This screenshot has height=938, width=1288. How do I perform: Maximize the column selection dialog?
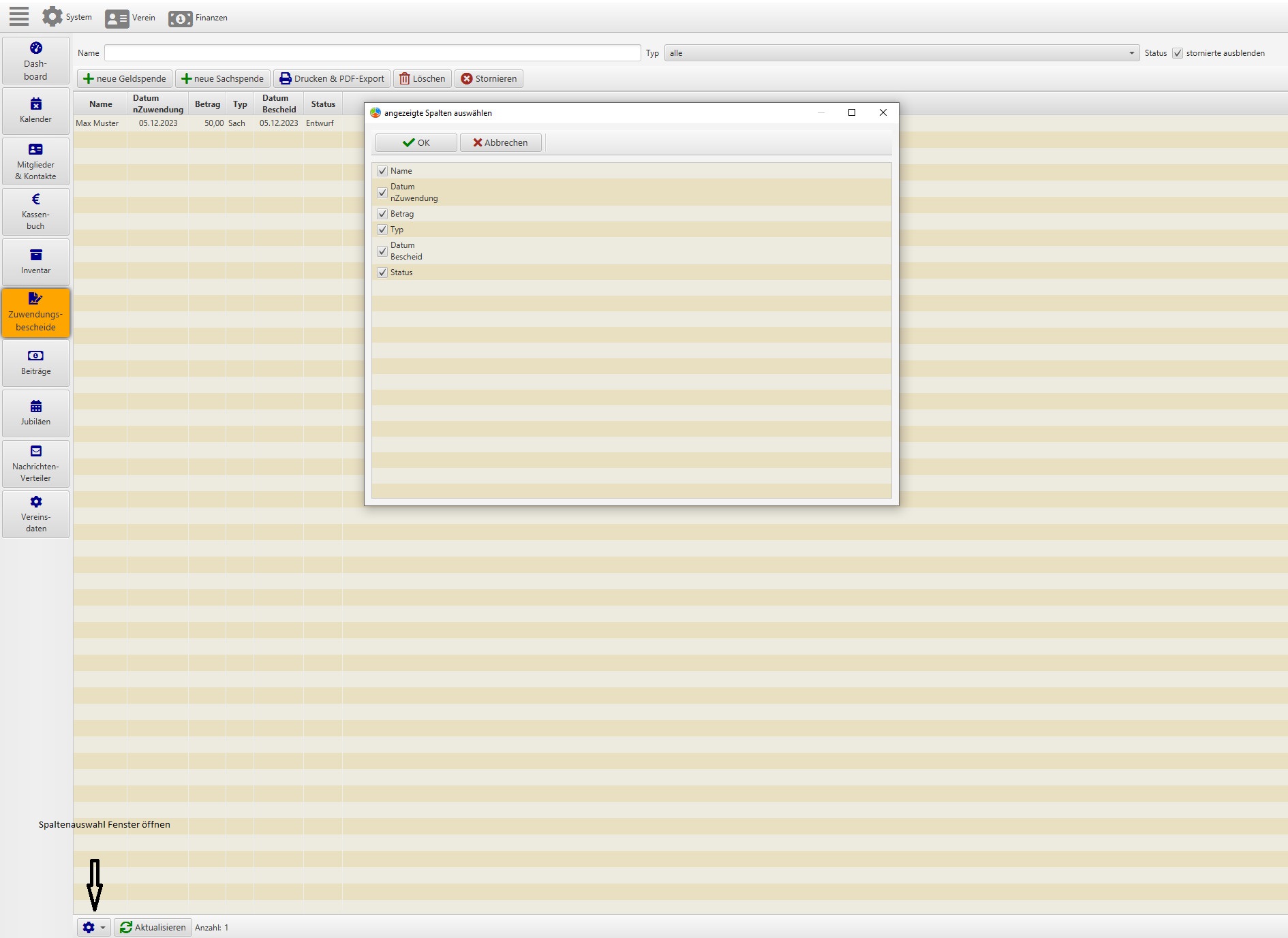tap(852, 112)
